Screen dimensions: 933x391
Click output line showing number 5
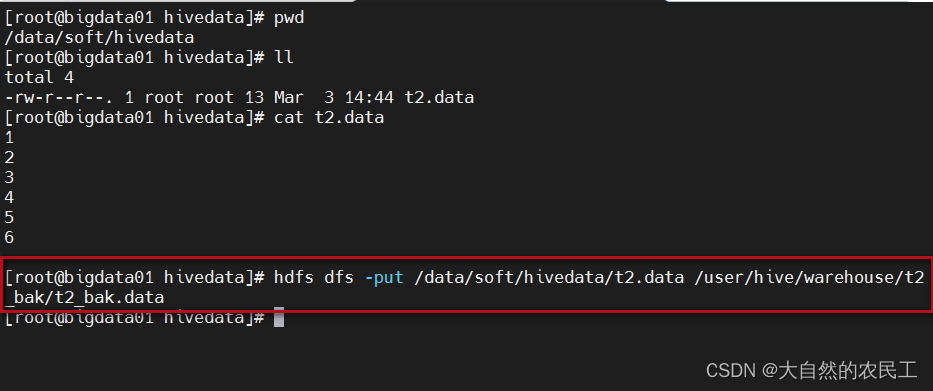coord(9,217)
